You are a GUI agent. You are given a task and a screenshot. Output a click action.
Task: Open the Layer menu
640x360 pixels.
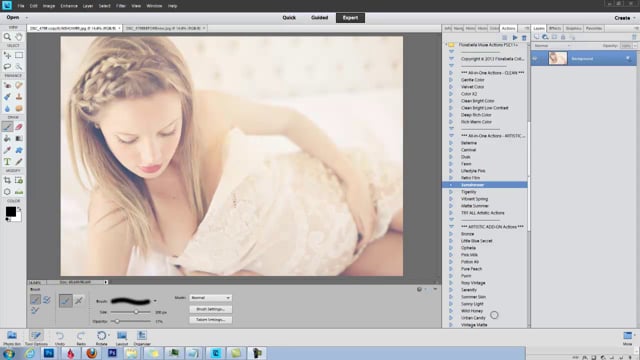(88, 6)
